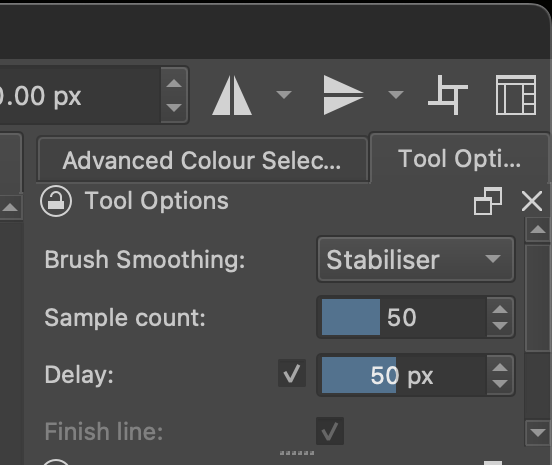Open the choose workspace icon
Screen dimensions: 552x465
(516, 95)
